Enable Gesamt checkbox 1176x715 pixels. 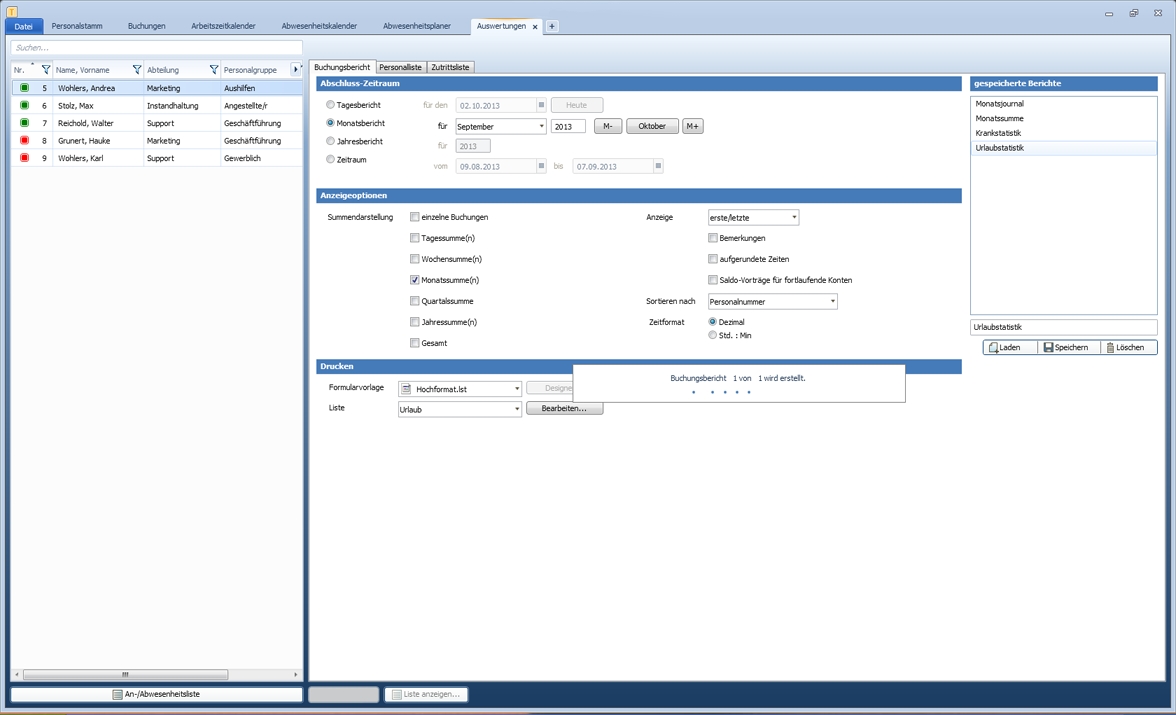click(415, 343)
